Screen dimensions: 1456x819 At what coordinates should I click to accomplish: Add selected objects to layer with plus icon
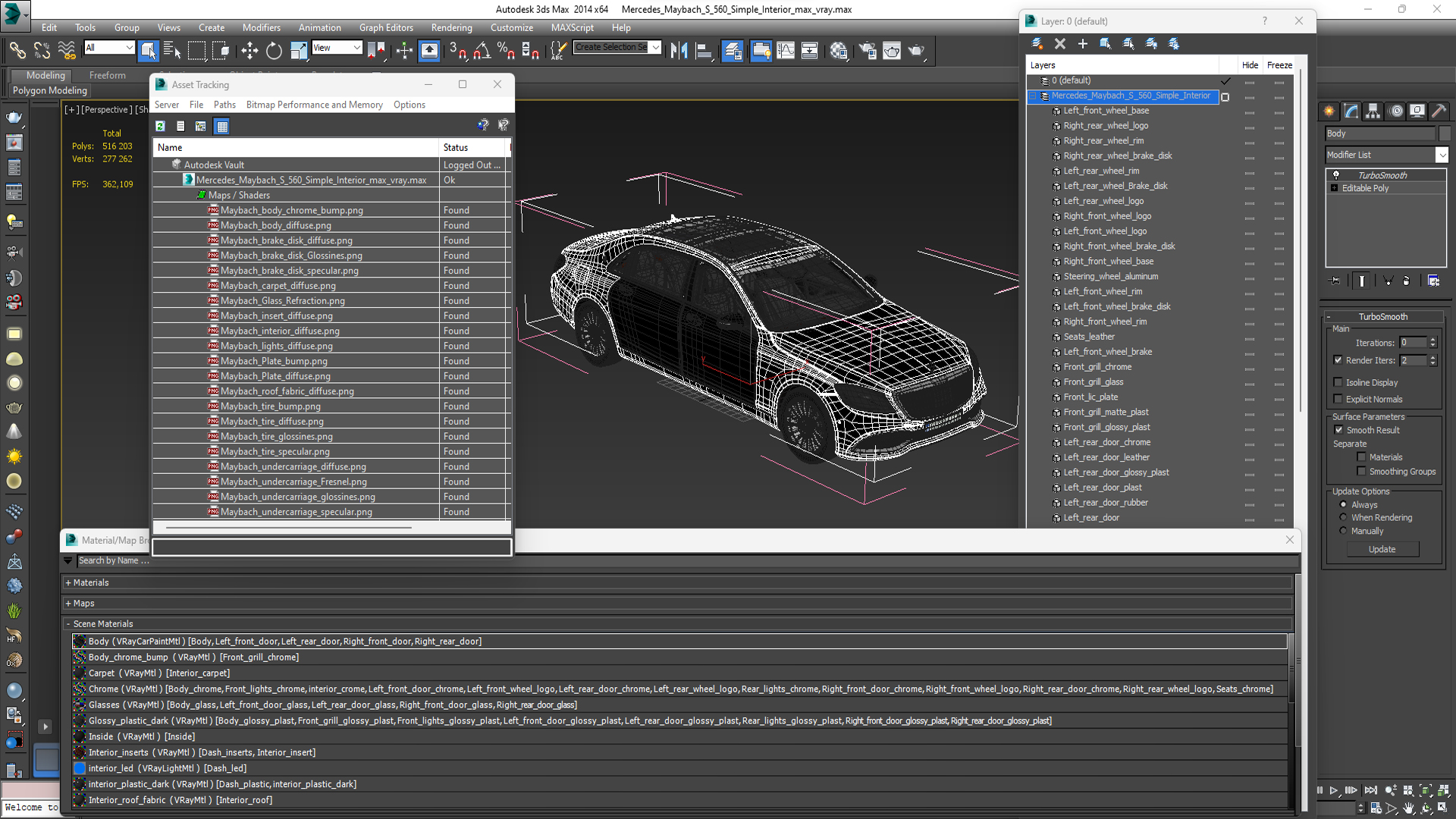pos(1083,44)
